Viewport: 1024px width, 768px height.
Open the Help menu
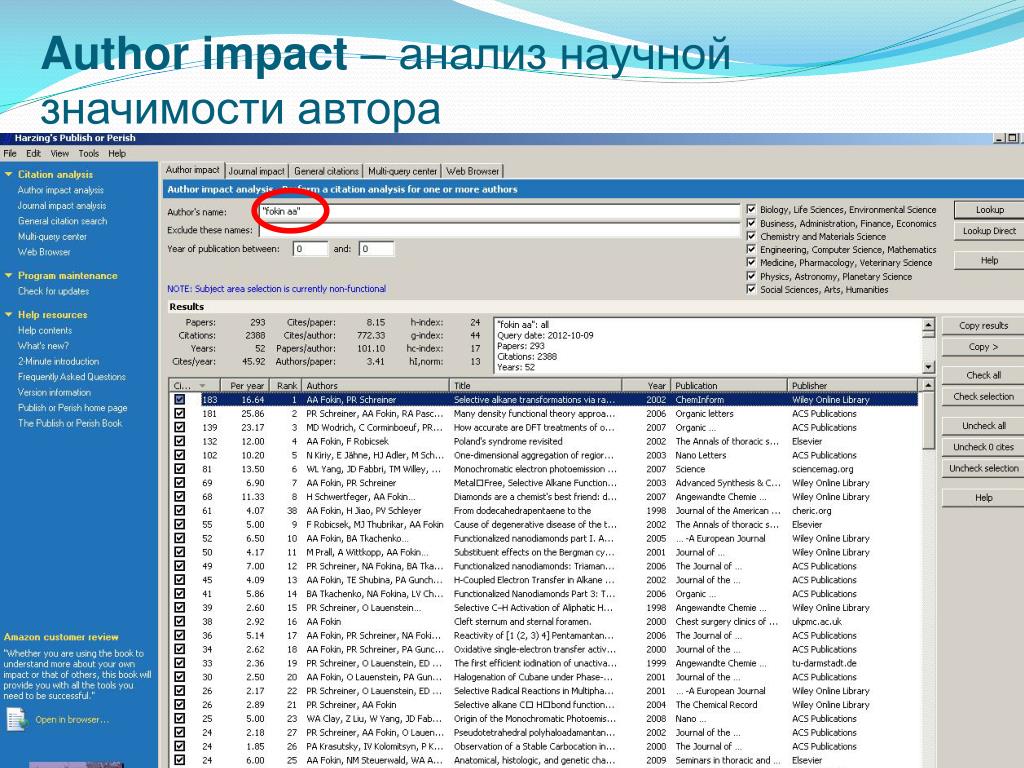pos(117,153)
